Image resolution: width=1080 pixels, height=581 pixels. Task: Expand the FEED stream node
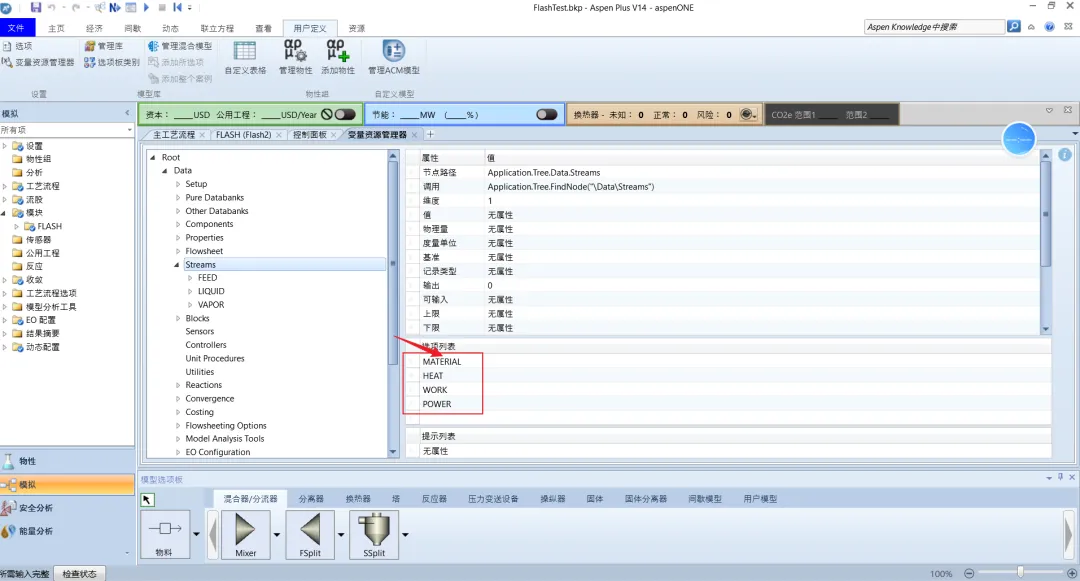[190, 278]
